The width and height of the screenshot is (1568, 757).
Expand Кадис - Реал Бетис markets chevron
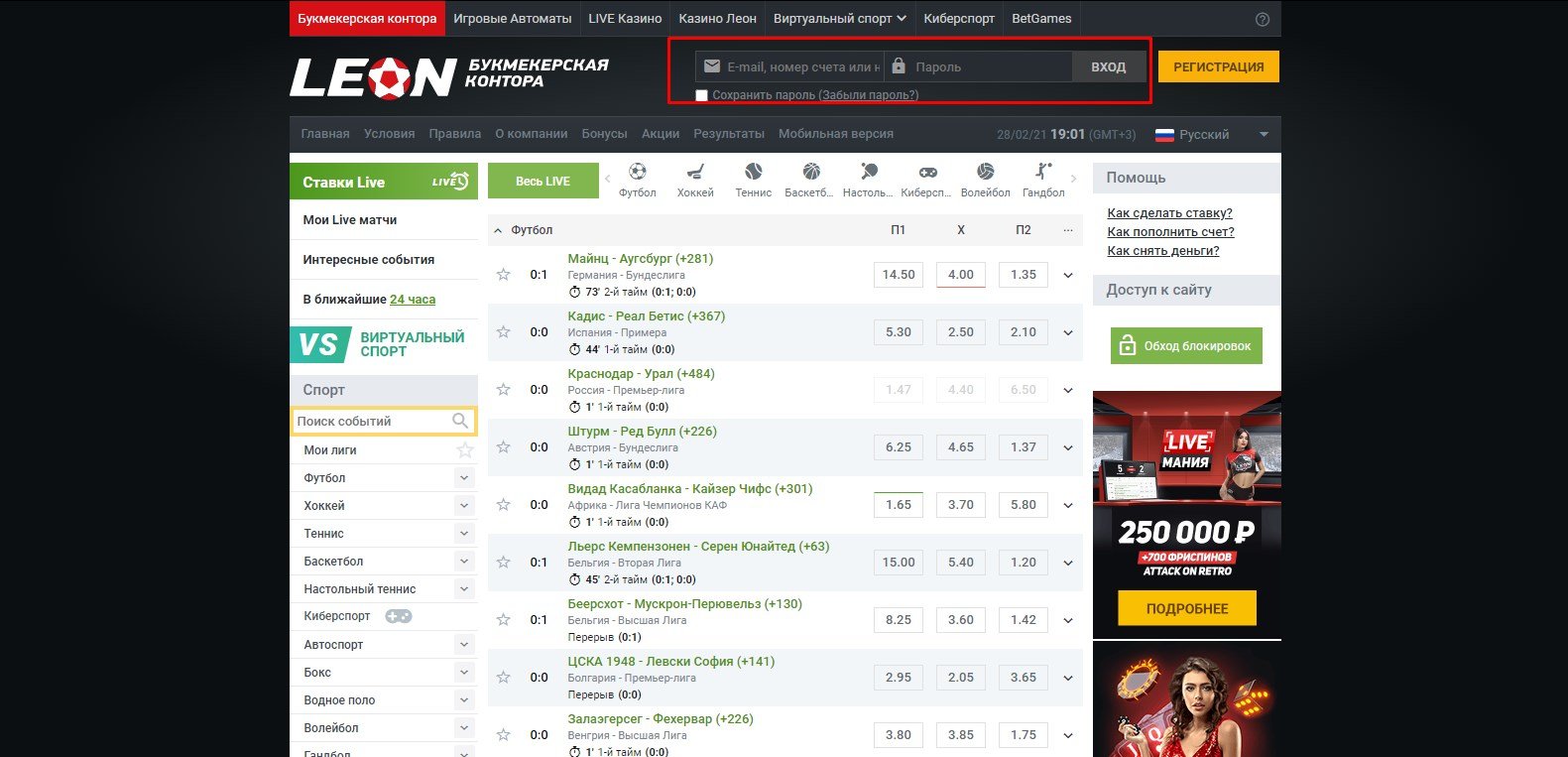pyautogui.click(x=1068, y=333)
